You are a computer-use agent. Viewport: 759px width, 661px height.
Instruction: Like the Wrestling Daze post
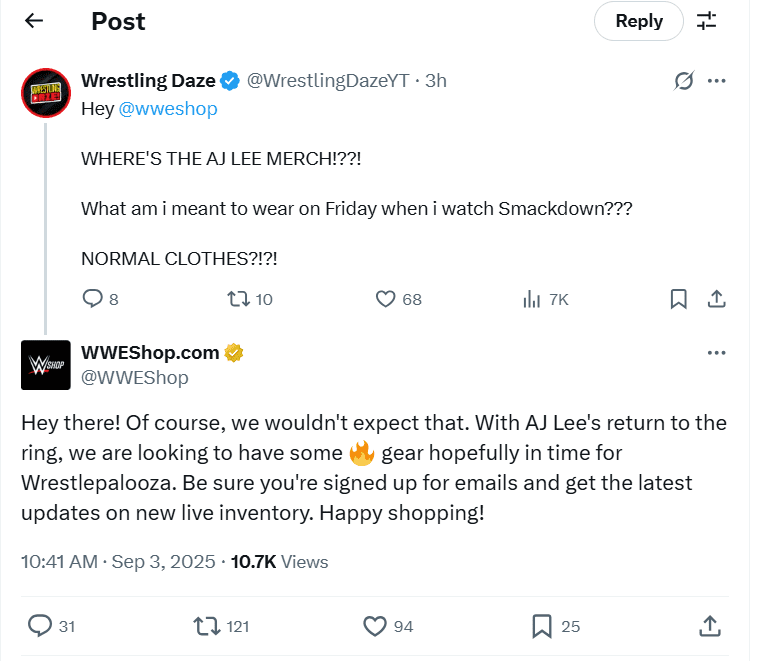386,298
